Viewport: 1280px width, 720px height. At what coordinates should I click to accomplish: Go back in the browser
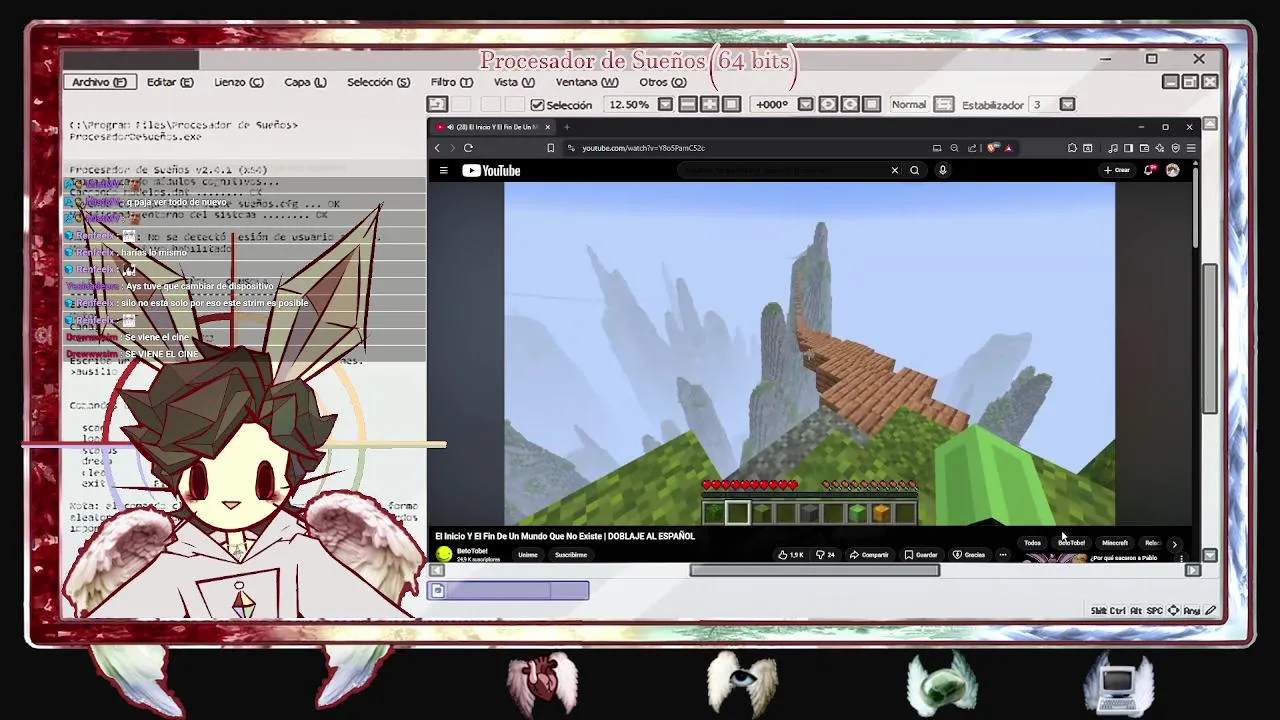[x=437, y=148]
